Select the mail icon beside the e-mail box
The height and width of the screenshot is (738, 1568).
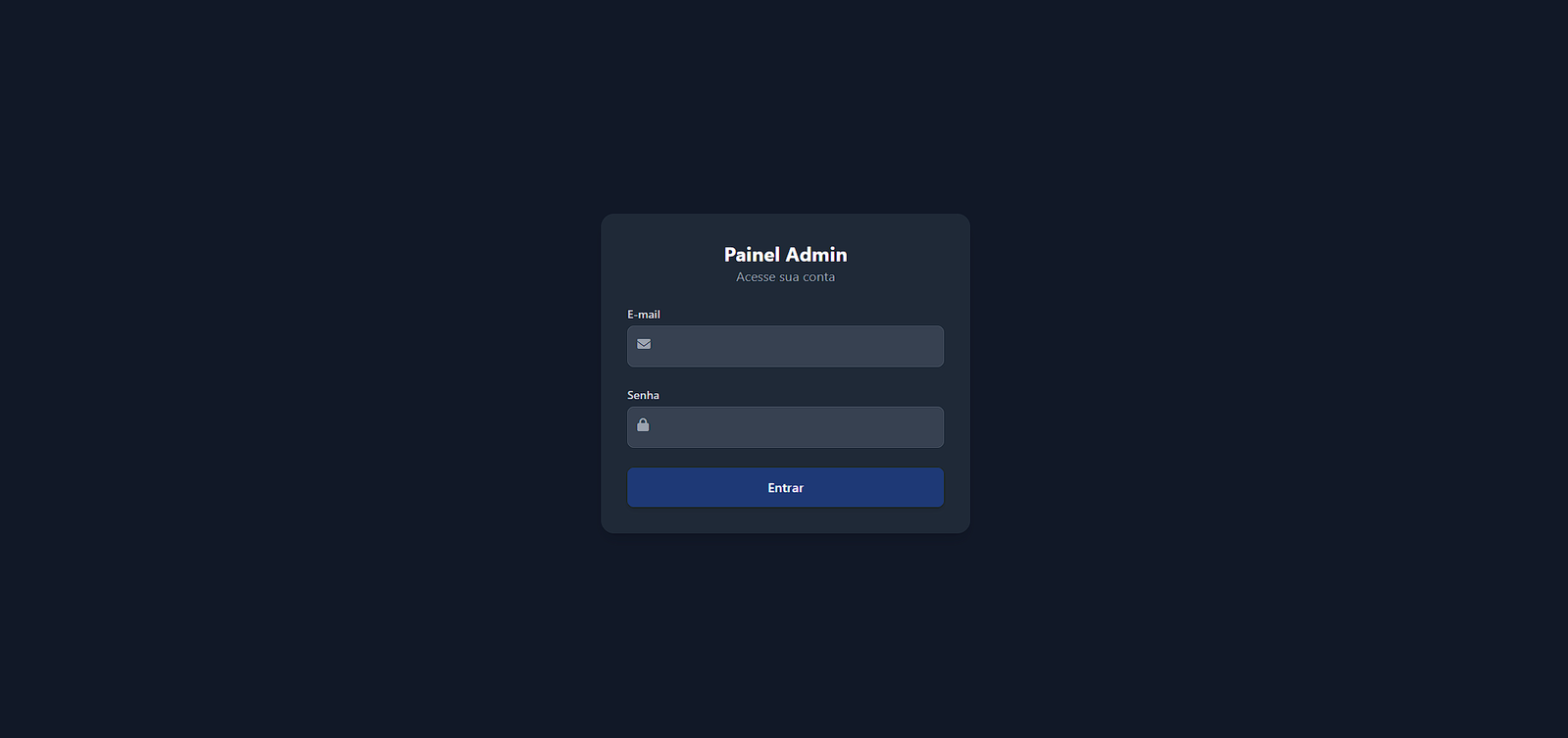coord(644,344)
